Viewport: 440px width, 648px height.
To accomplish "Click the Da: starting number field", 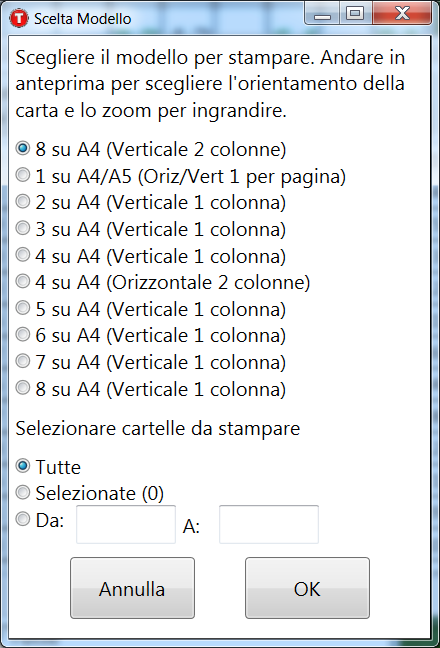I will tap(126, 524).
